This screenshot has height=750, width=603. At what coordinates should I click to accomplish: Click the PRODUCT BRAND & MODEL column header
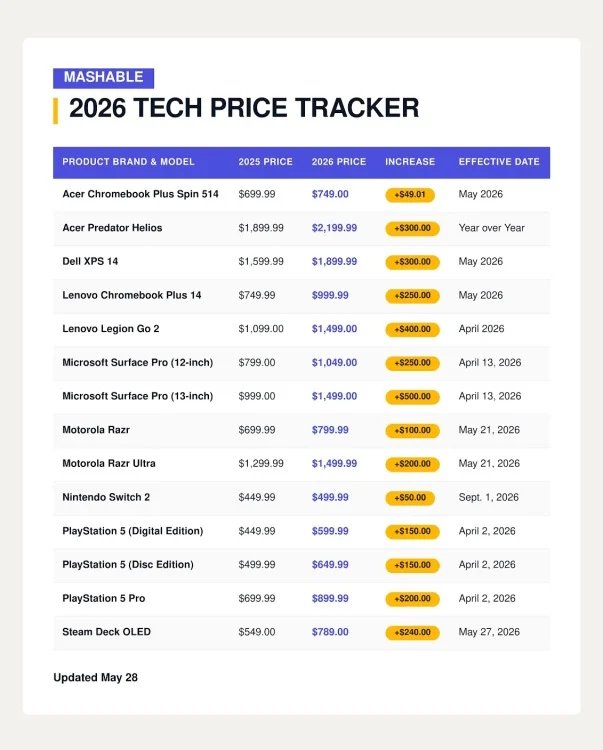[128, 162]
